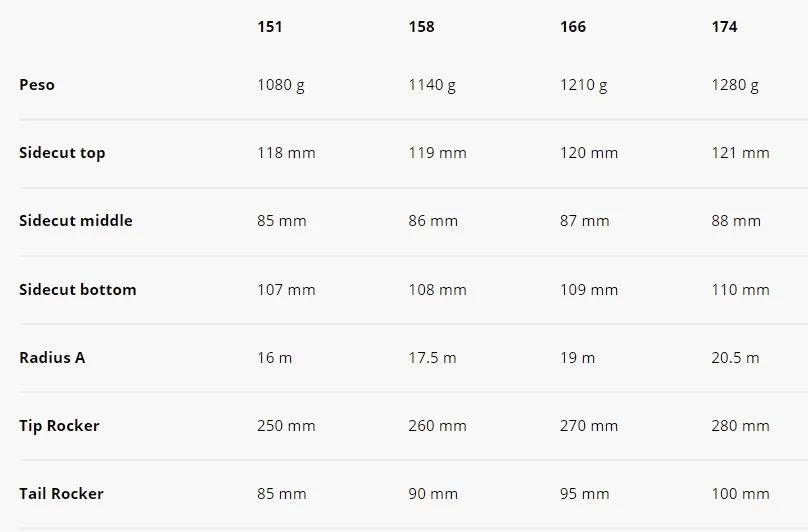Click the 166 size column header
This screenshot has height=532, width=808.
(x=573, y=27)
